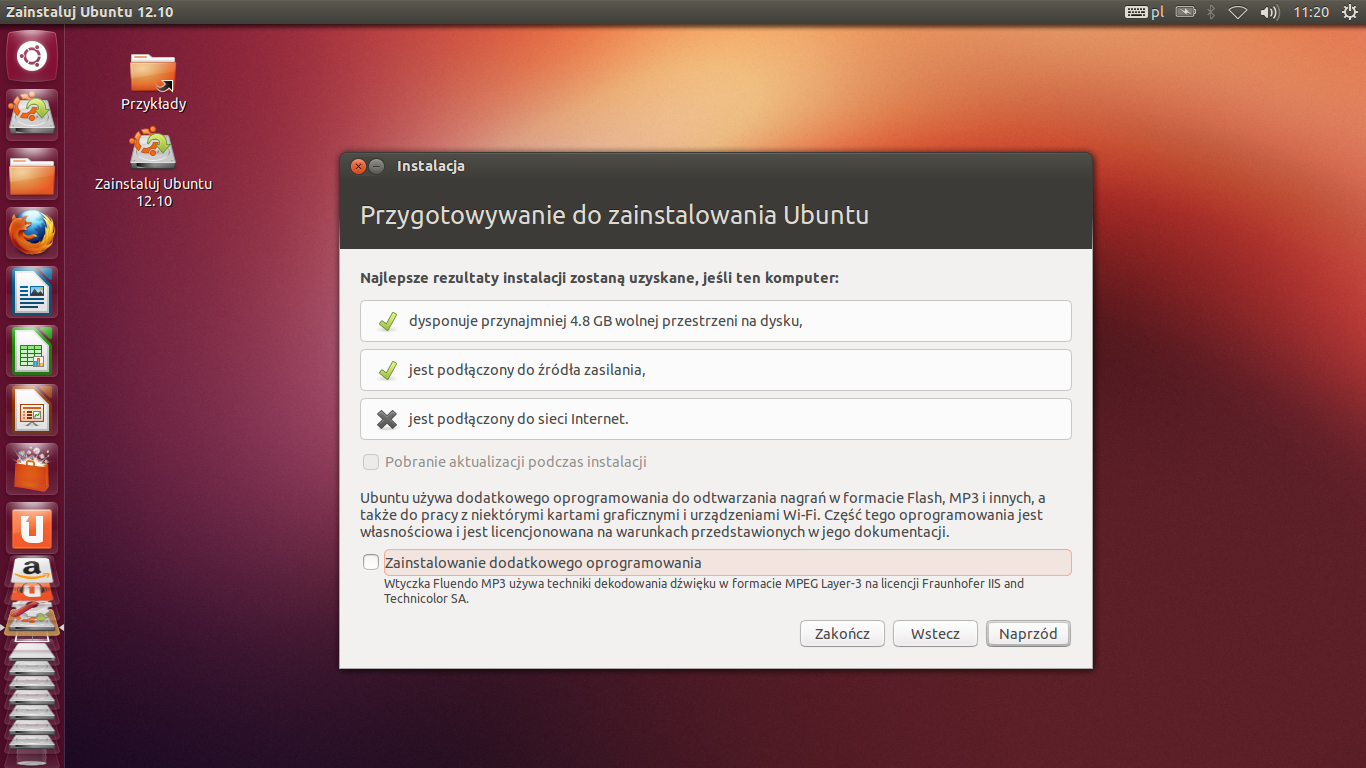Open the installer icon in the launcher
1366x768 pixels.
pos(32,115)
